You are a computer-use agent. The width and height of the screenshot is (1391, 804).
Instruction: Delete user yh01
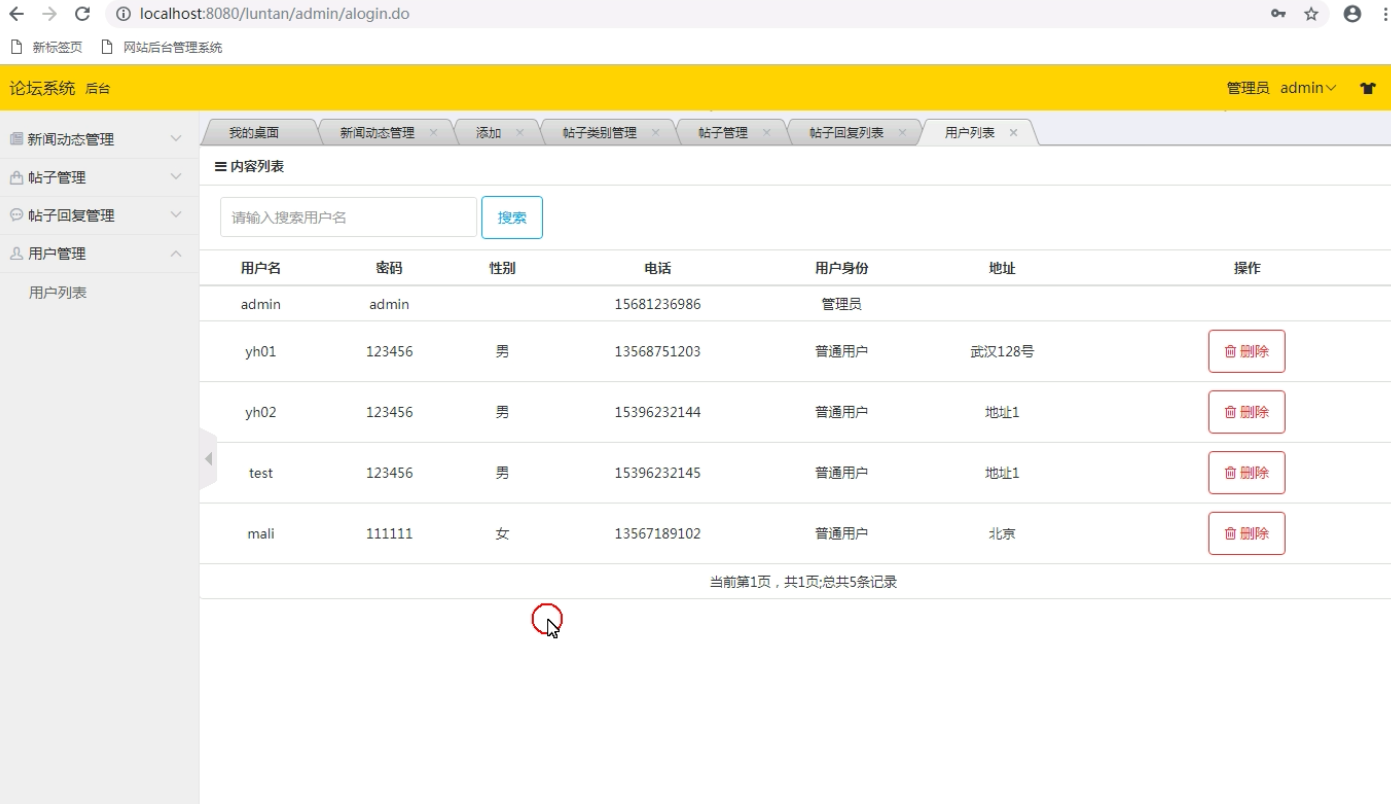(1247, 351)
